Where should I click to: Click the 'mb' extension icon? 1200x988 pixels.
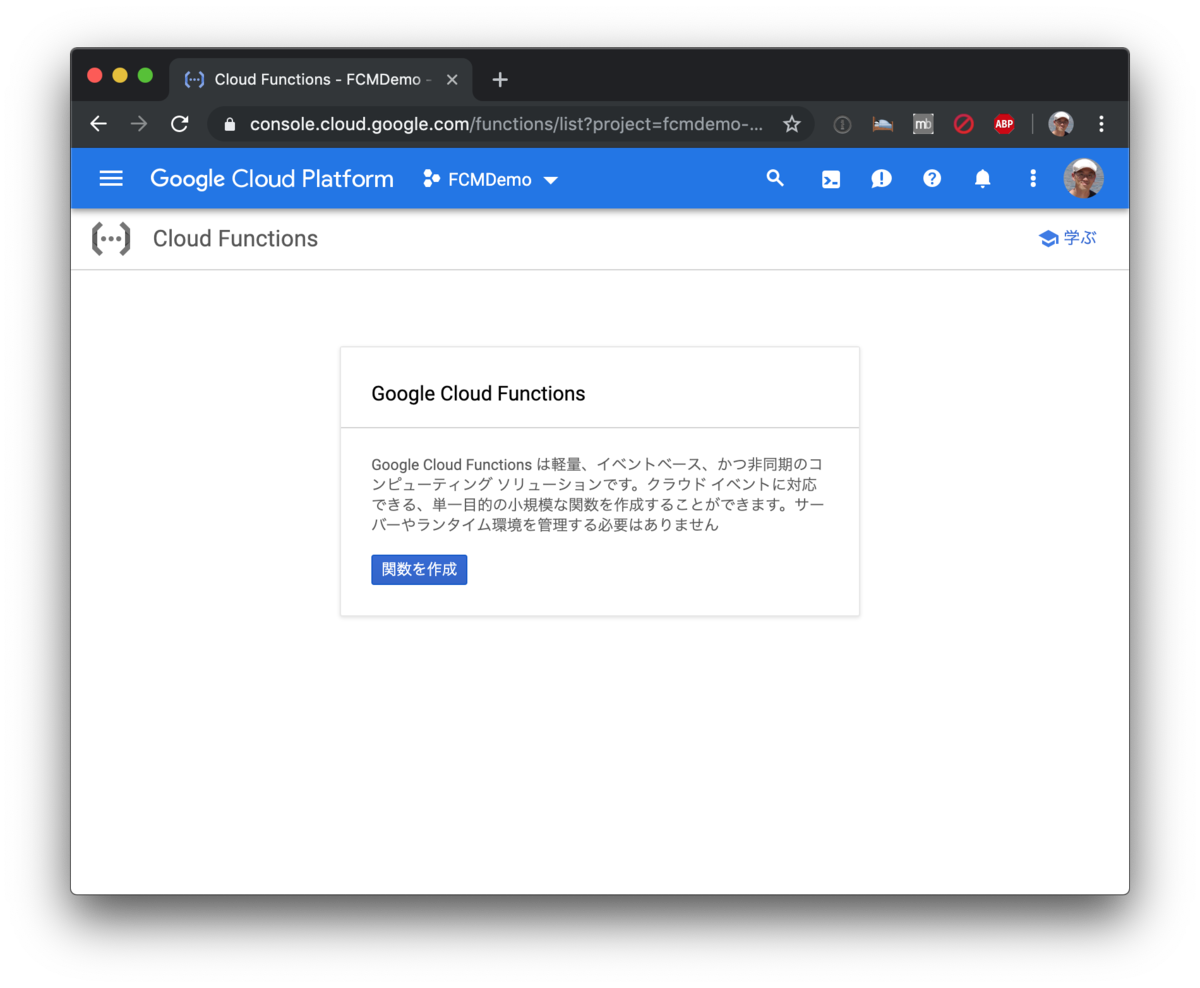(x=923, y=124)
